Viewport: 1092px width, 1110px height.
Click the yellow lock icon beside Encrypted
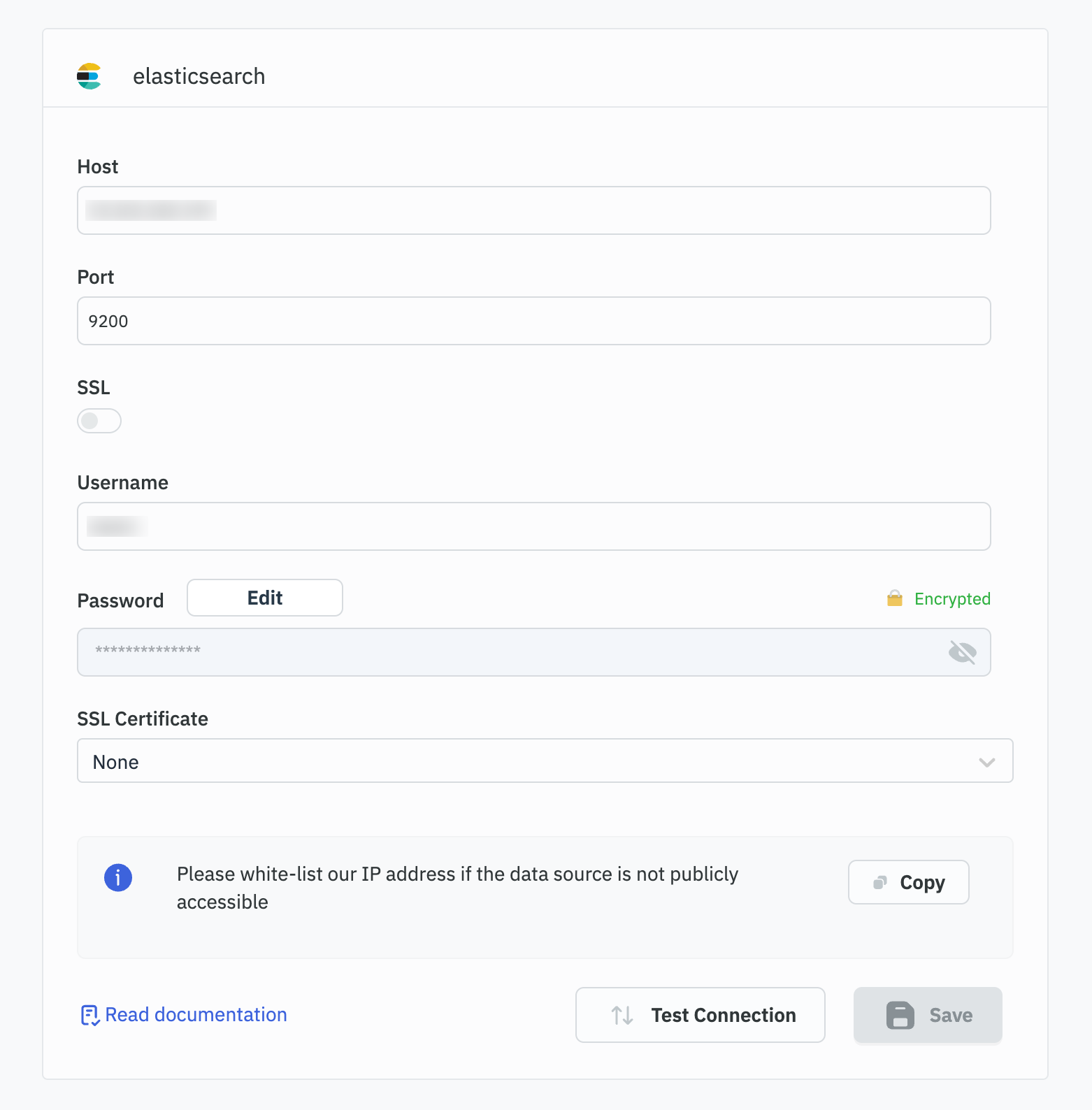(x=894, y=598)
